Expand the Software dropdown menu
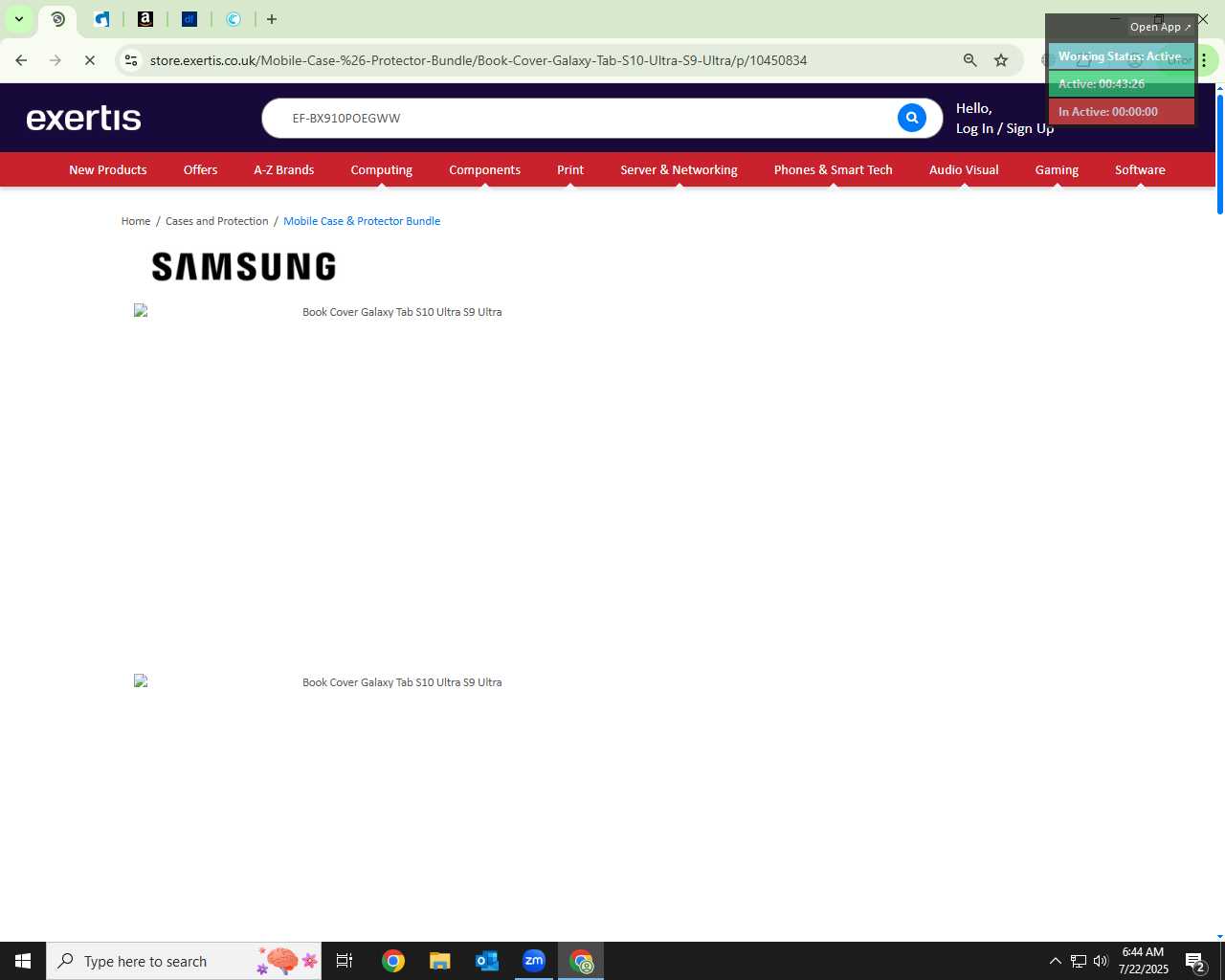The width and height of the screenshot is (1225, 980). point(1140,169)
